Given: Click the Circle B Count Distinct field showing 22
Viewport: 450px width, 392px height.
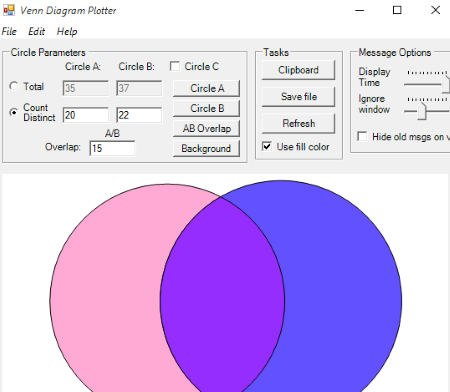Looking at the screenshot, I should click(139, 115).
